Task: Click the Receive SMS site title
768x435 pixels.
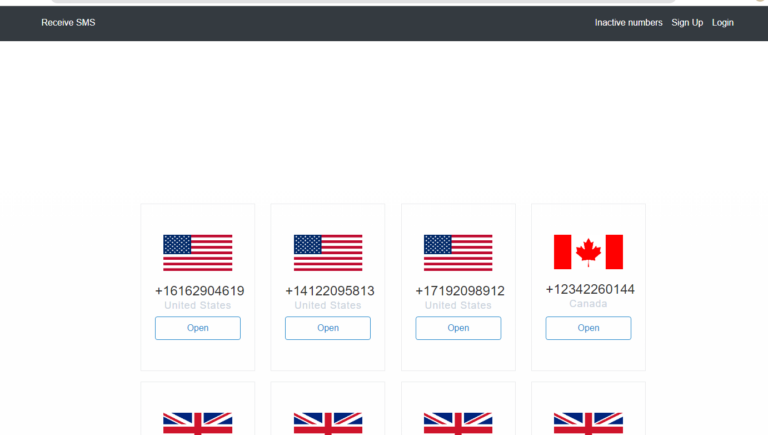Action: click(68, 22)
